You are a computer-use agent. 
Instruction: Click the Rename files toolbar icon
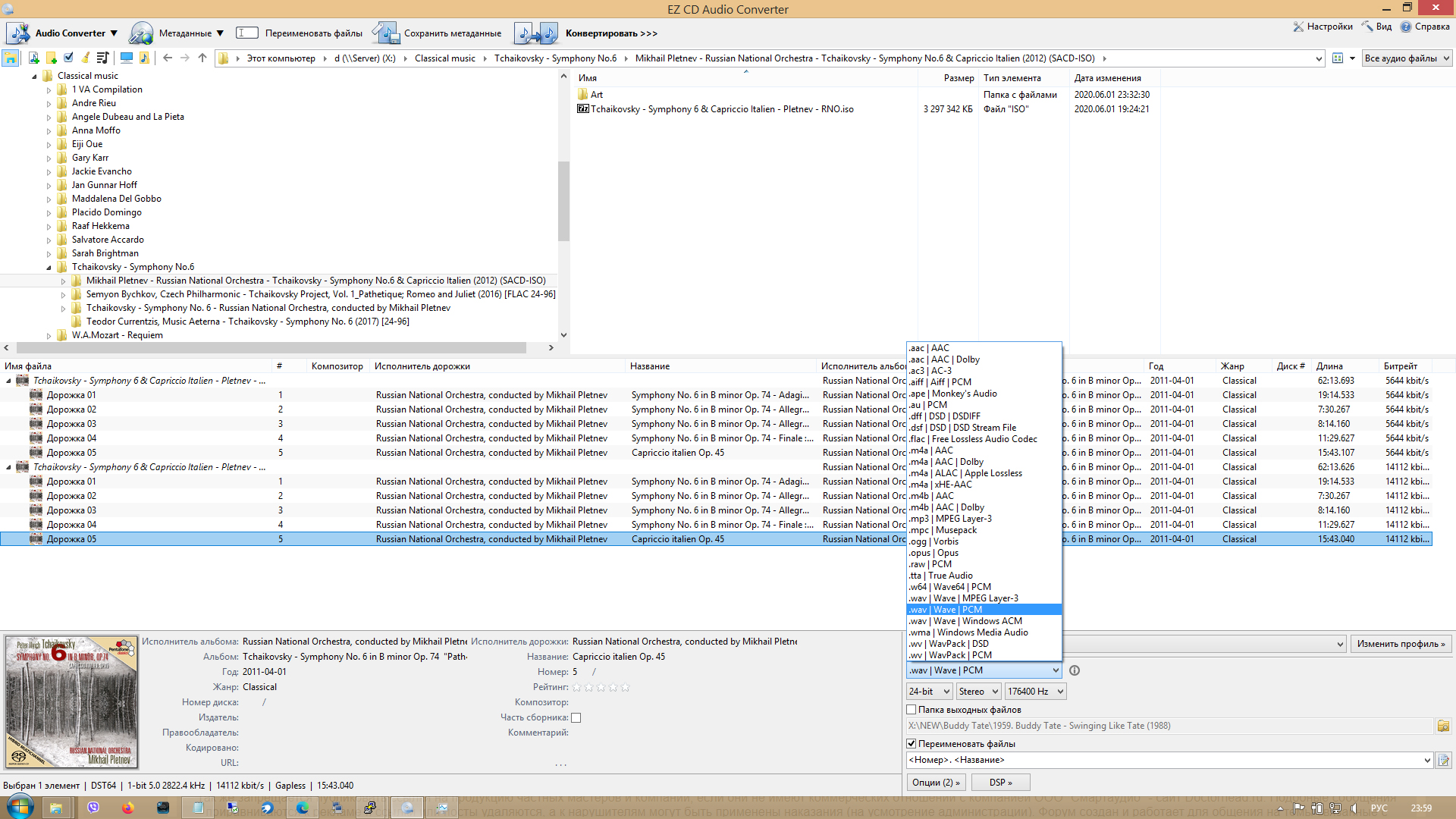247,33
